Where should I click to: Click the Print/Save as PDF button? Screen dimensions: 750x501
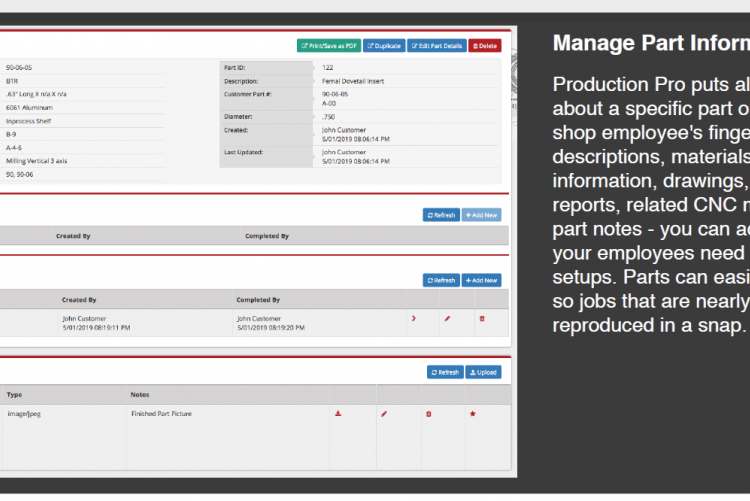pyautogui.click(x=329, y=46)
